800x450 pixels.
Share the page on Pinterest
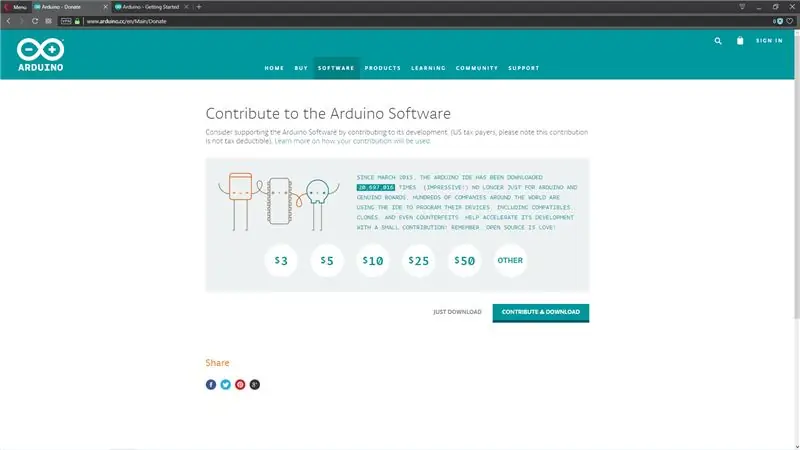[240, 385]
